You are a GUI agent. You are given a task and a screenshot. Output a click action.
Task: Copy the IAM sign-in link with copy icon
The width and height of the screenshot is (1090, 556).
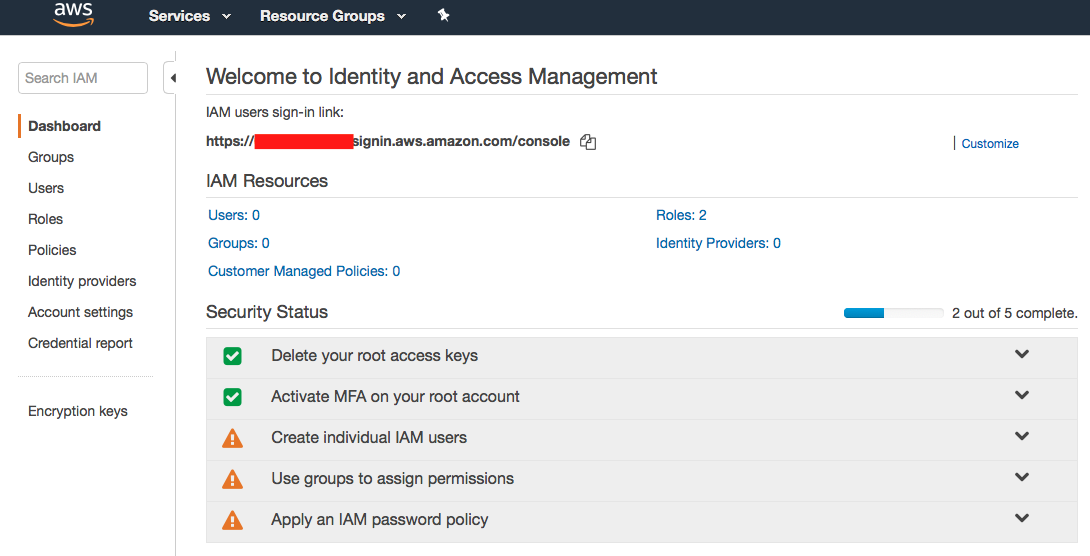588,142
